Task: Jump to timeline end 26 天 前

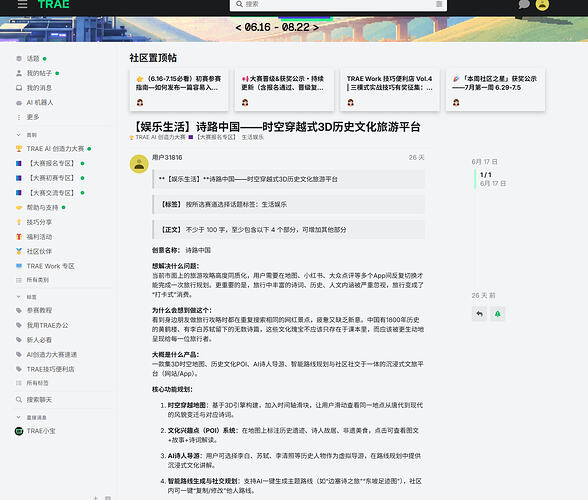Action: click(483, 296)
